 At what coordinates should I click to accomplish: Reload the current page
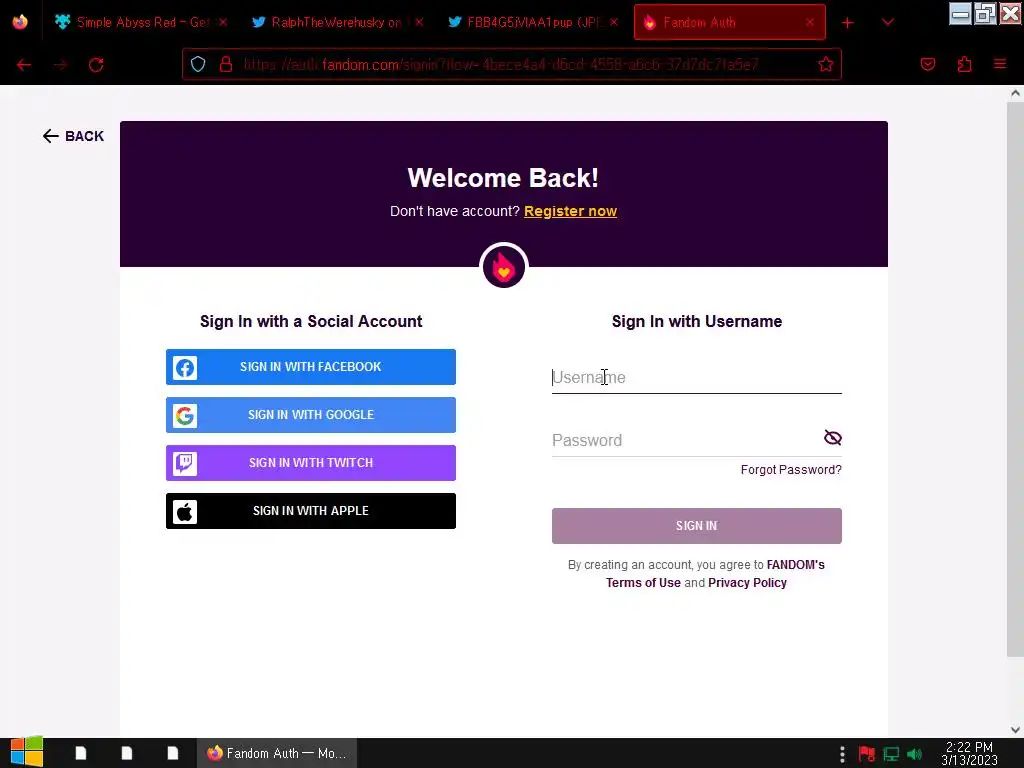coord(97,65)
